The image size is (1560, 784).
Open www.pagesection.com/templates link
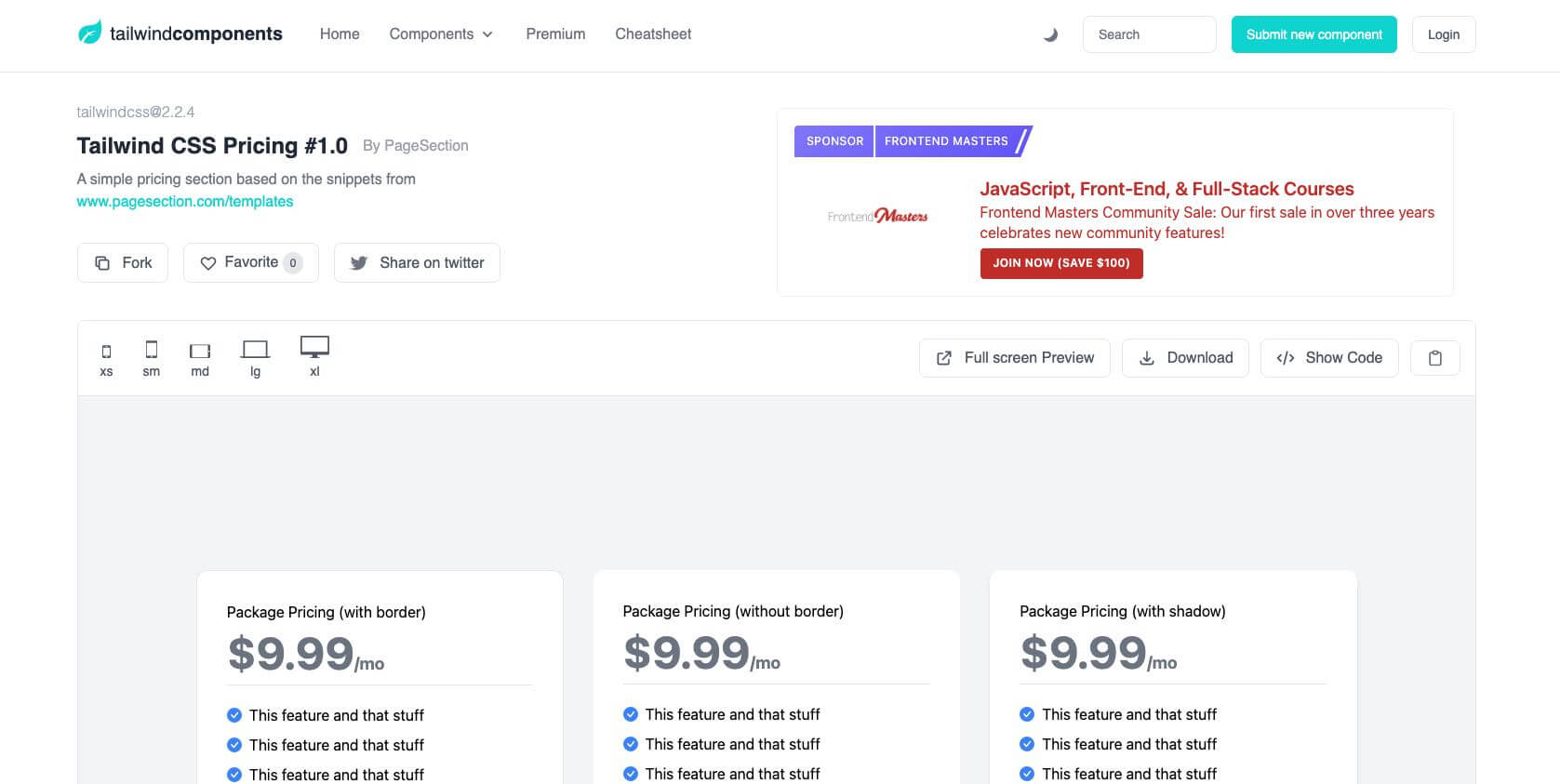(185, 202)
